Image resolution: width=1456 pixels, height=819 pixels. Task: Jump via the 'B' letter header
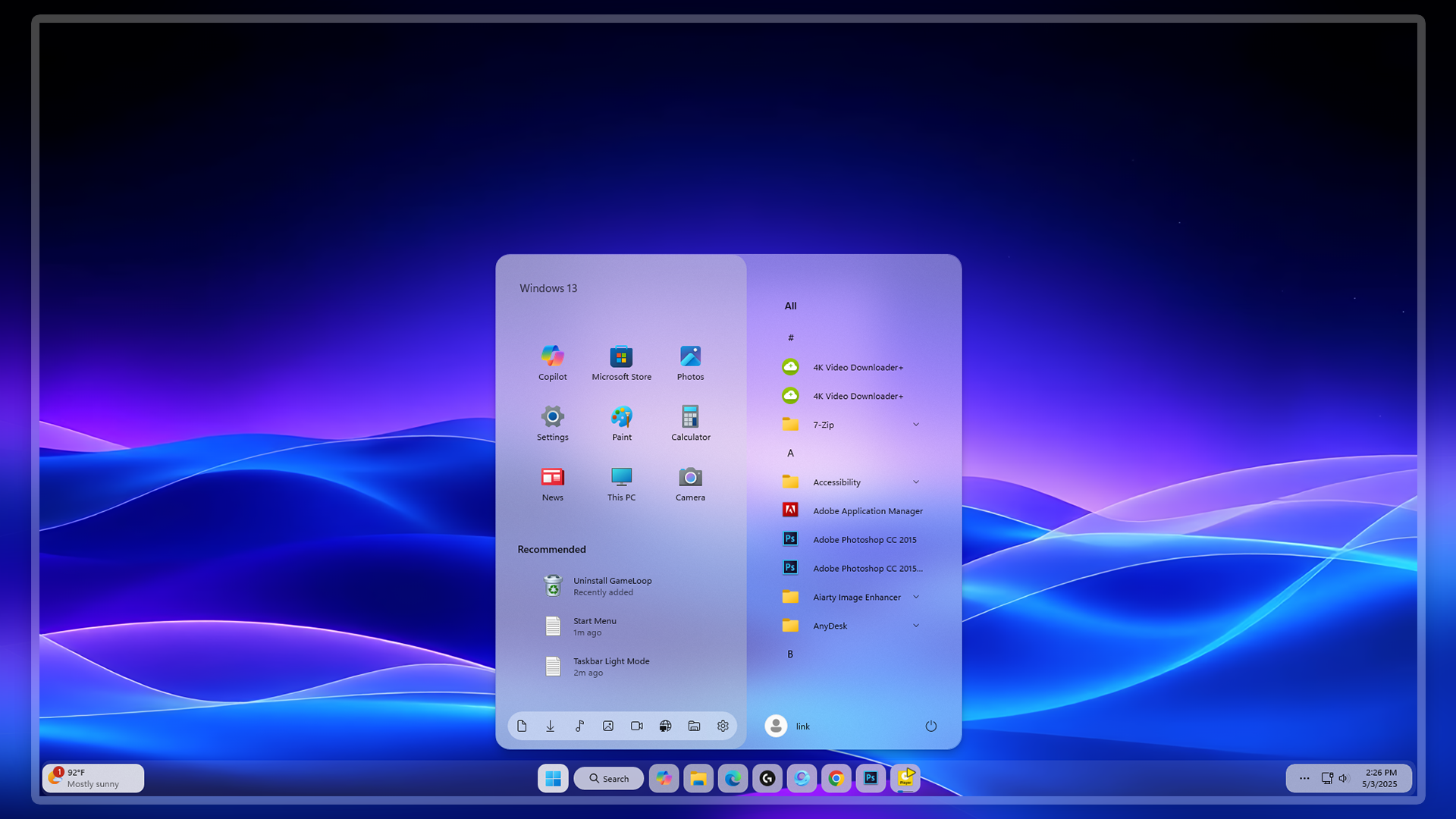click(x=790, y=654)
